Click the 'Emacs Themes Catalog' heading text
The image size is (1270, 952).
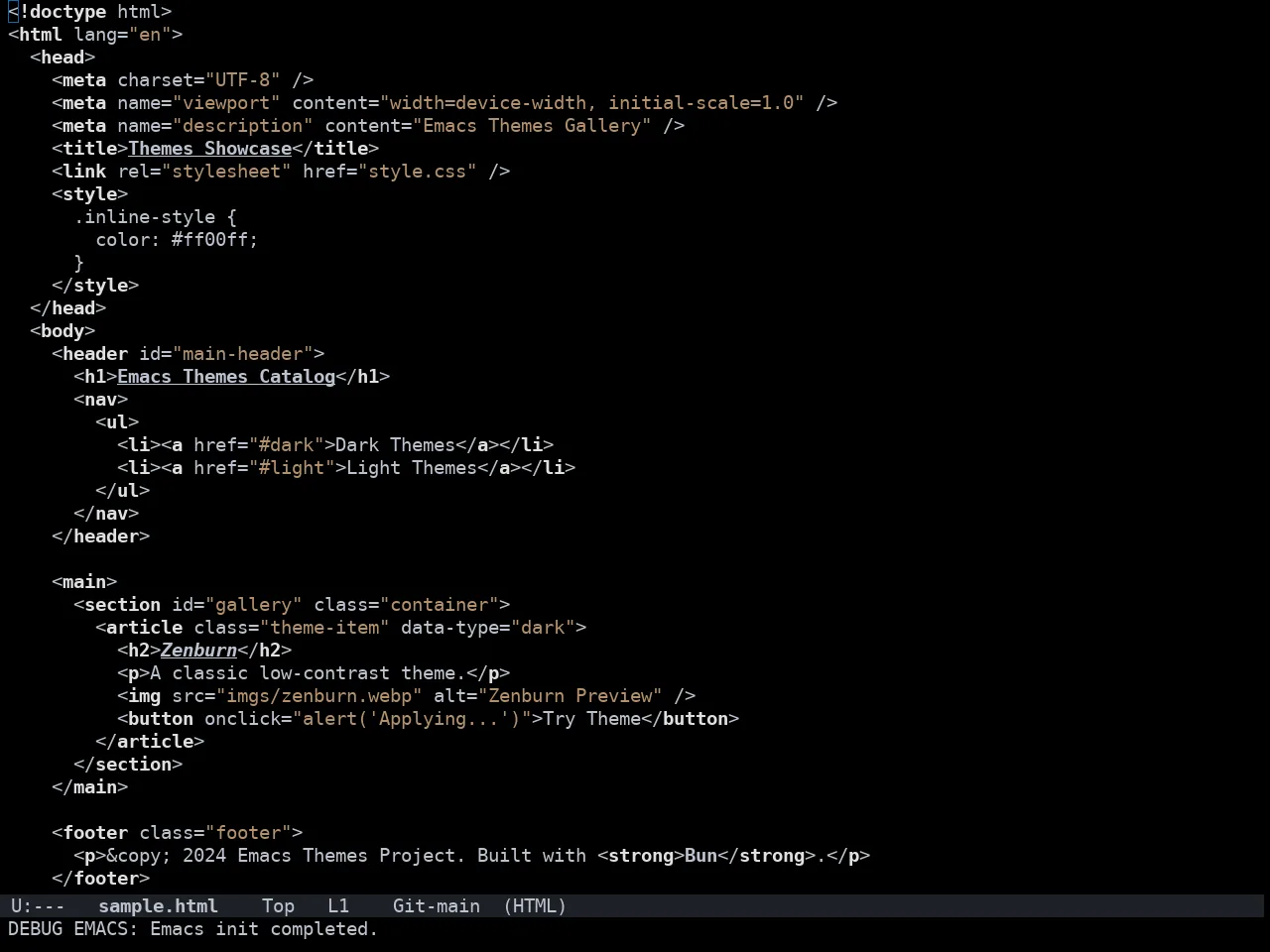click(226, 377)
